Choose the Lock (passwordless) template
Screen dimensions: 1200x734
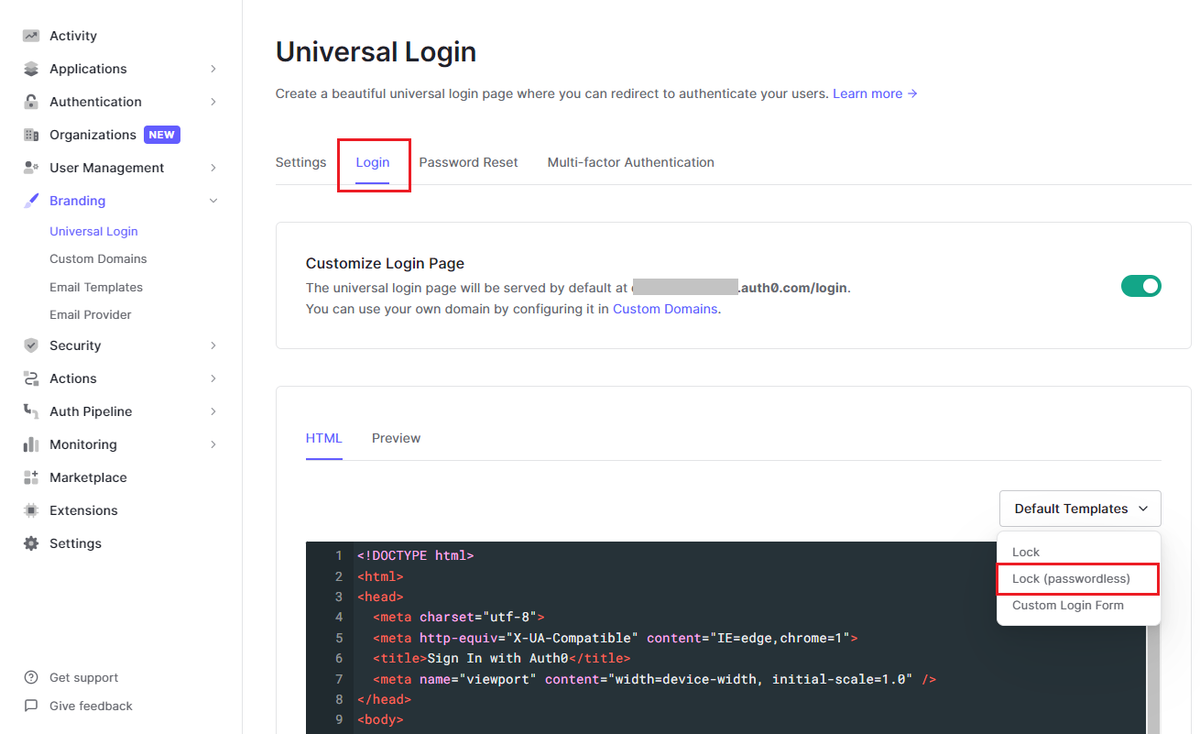pos(1071,579)
